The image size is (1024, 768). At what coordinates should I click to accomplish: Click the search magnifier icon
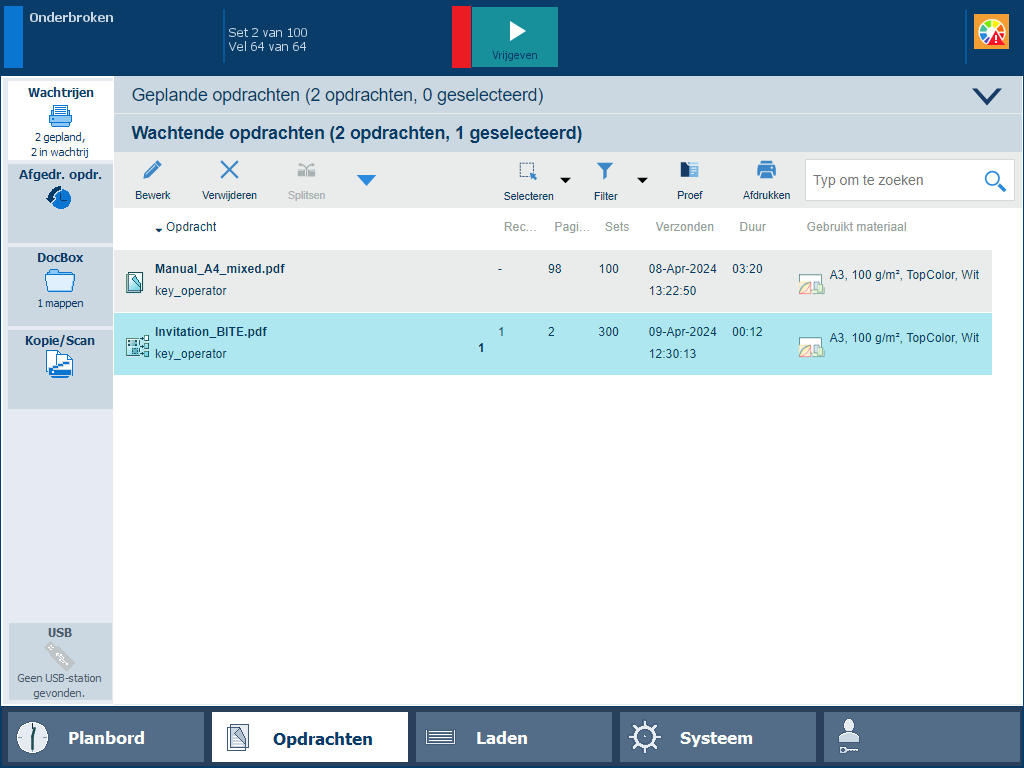pyautogui.click(x=995, y=181)
